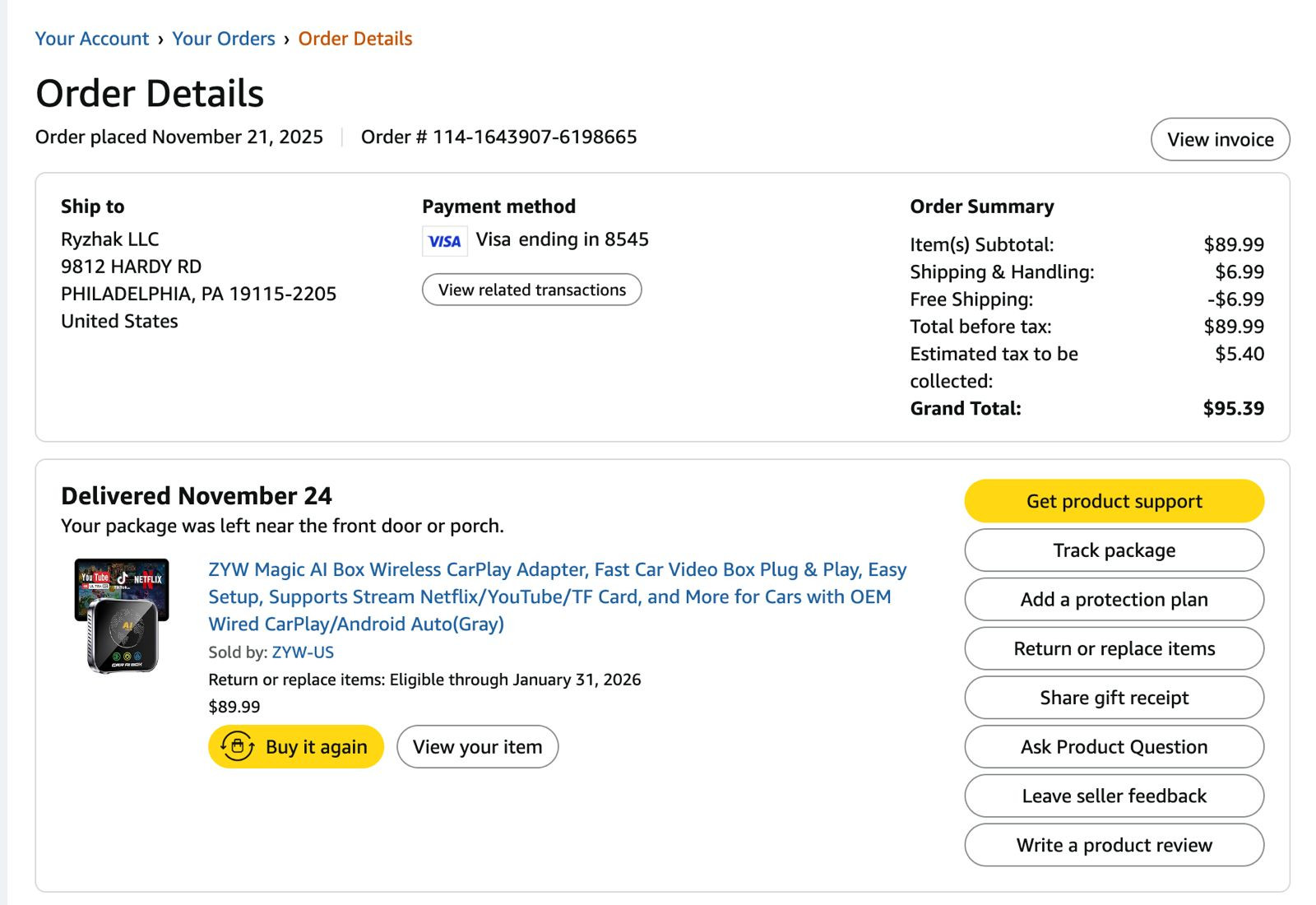Viewport: 1316px width, 905px height.
Task: Click the Buy it again button
Action: [296, 747]
